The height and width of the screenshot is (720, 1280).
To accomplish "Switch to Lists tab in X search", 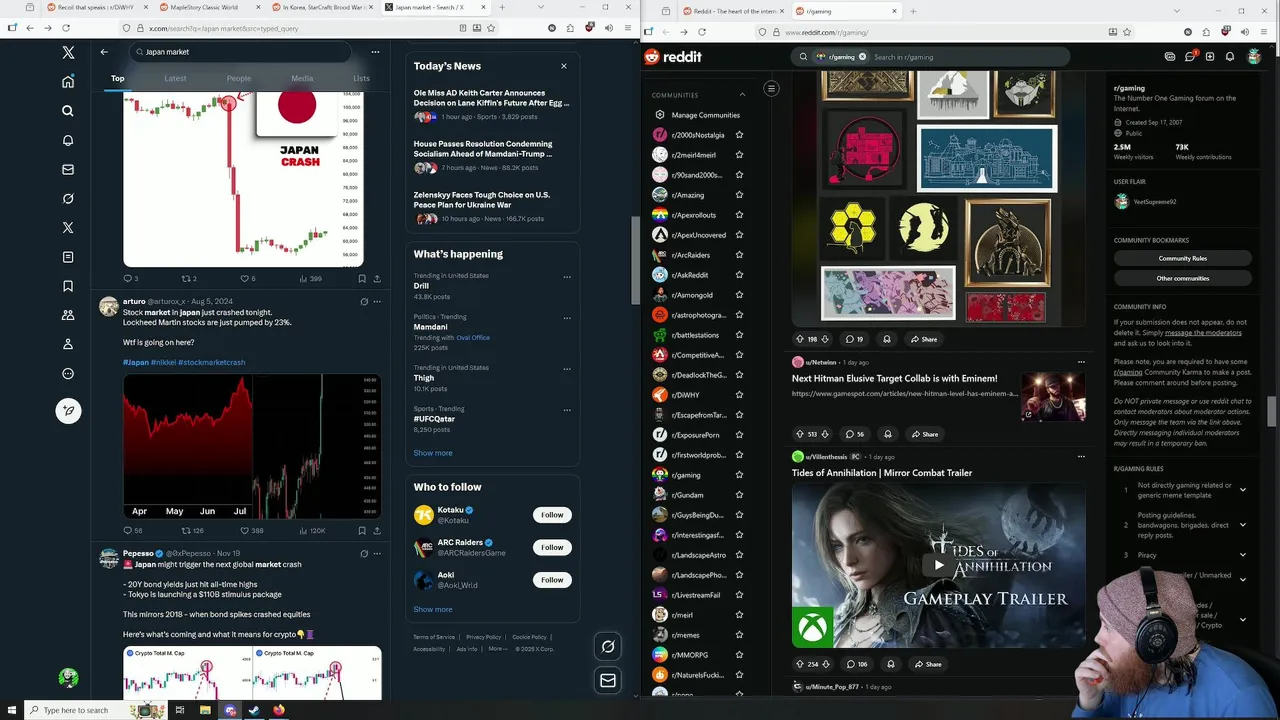I will (x=362, y=78).
